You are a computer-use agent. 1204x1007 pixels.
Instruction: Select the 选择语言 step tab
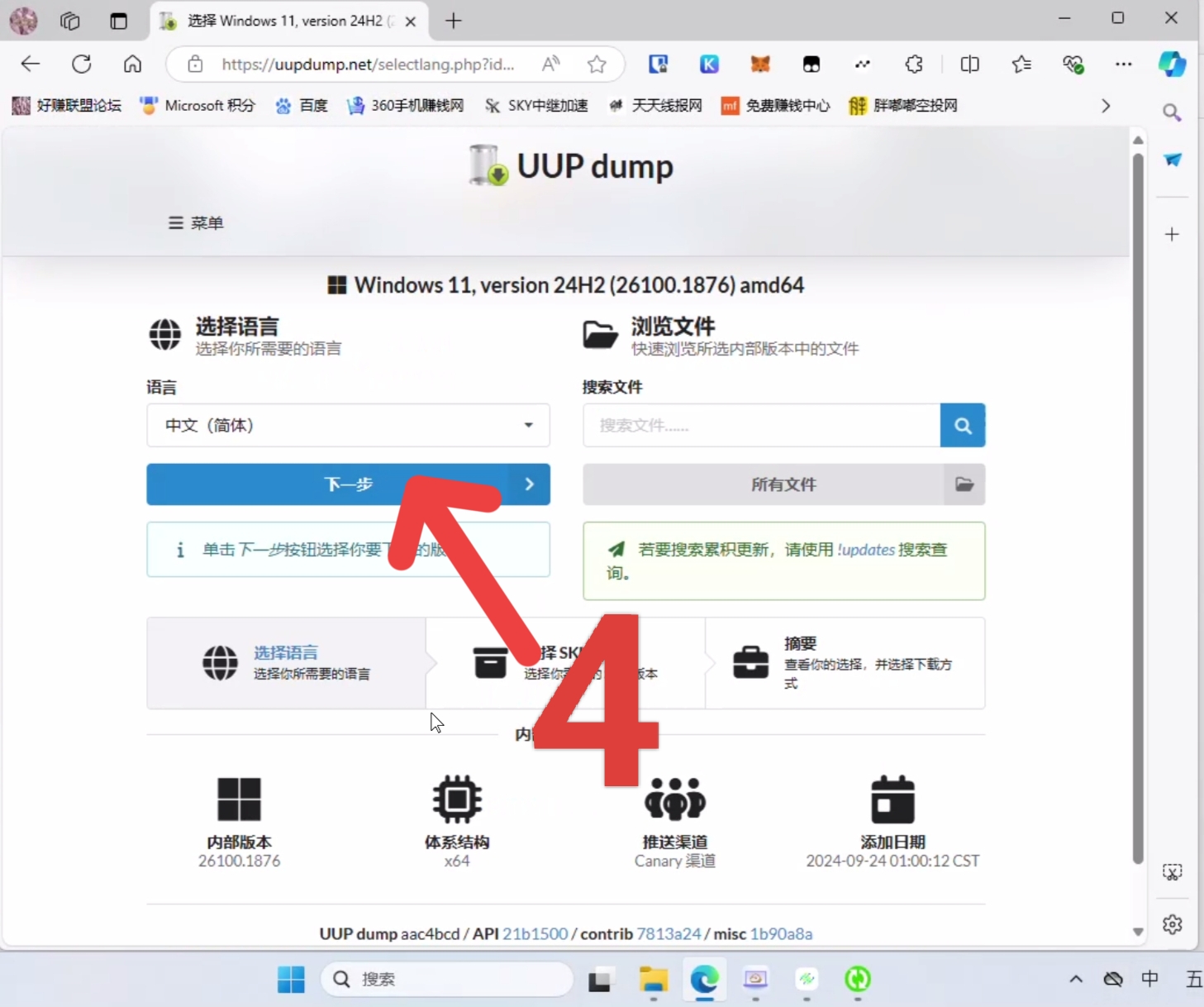click(x=287, y=662)
